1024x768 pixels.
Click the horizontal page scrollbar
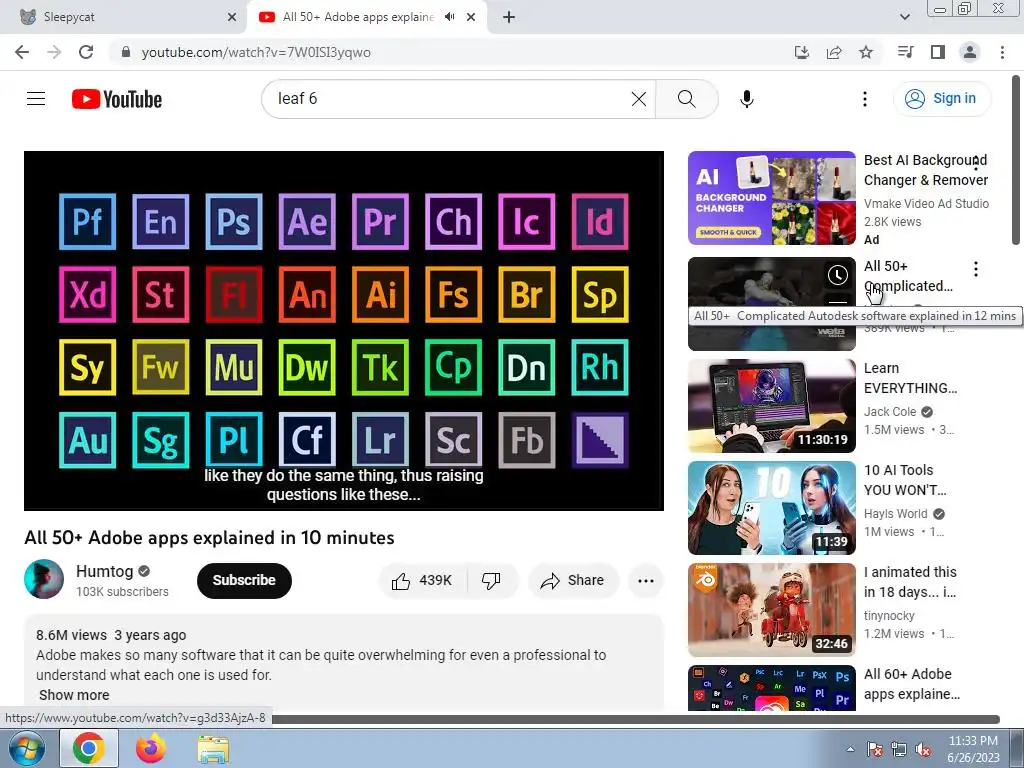[636, 719]
